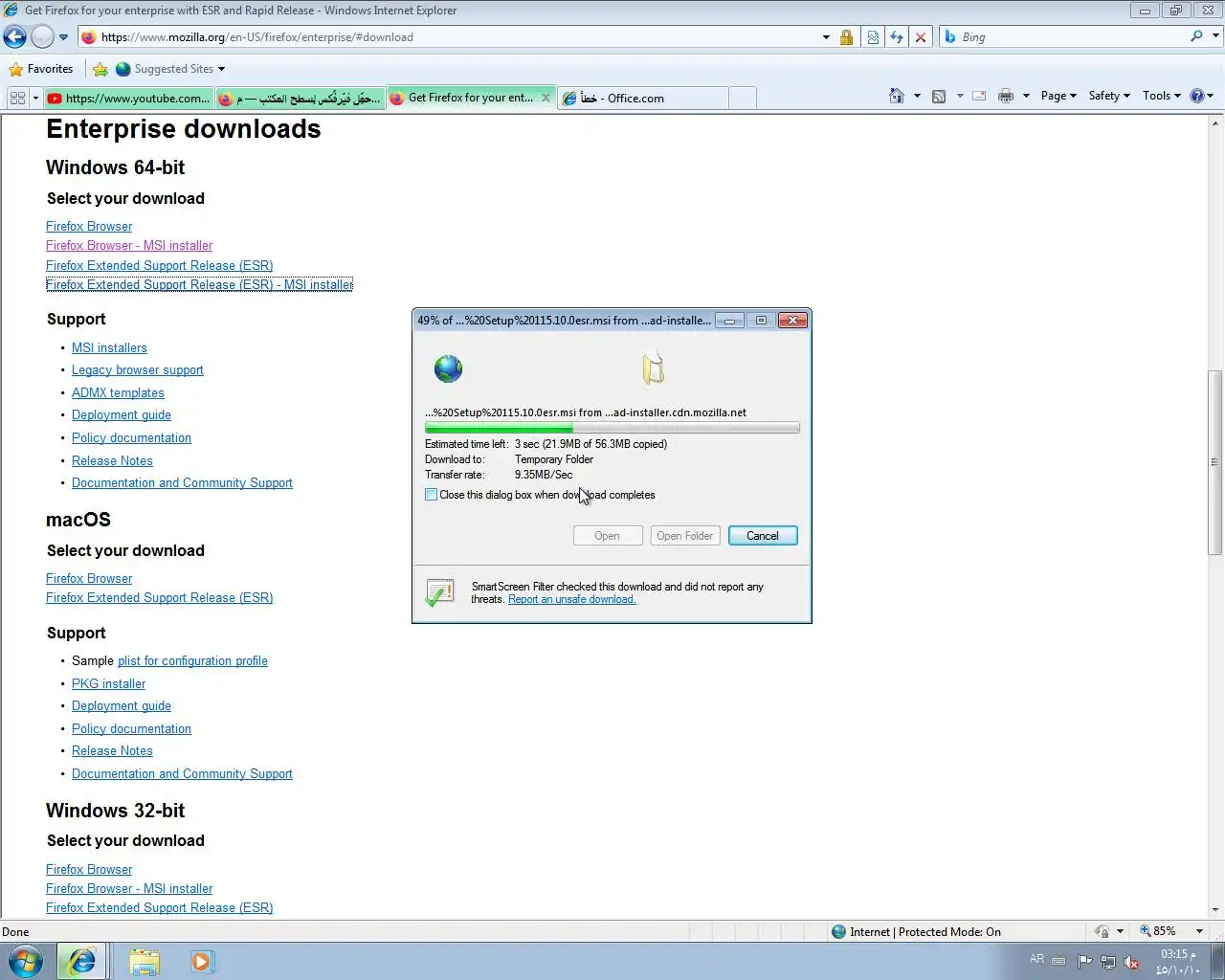Image resolution: width=1225 pixels, height=980 pixels.
Task: Open the Home options dropdown arrow
Action: (917, 96)
